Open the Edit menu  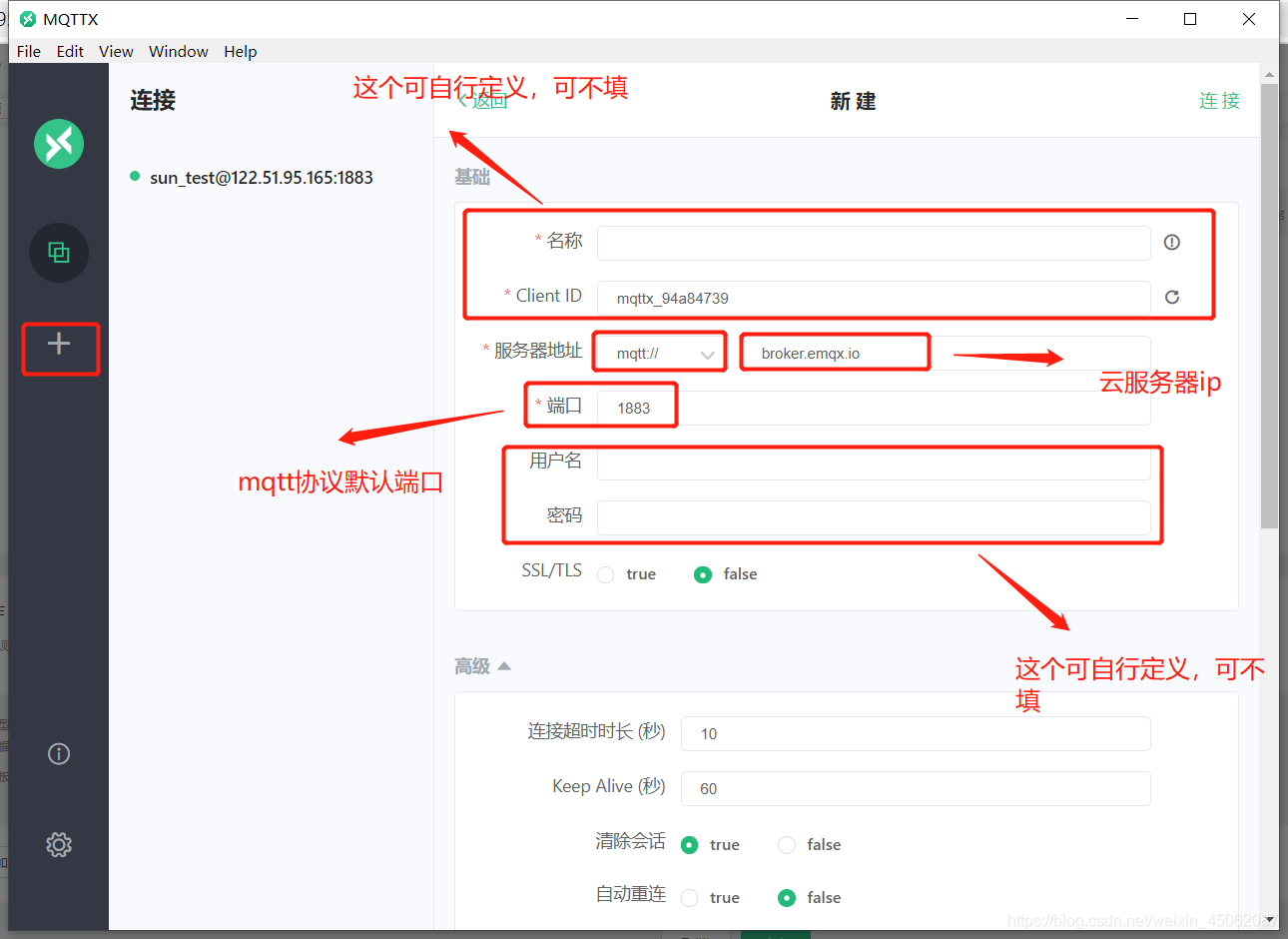tap(70, 51)
